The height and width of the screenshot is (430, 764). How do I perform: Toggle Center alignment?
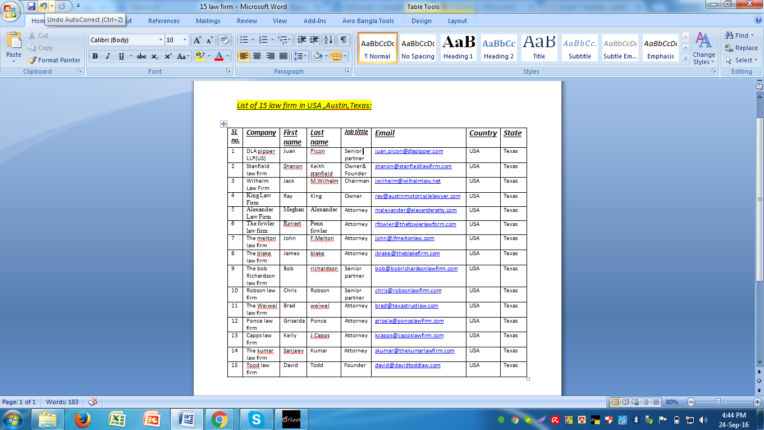pos(257,56)
